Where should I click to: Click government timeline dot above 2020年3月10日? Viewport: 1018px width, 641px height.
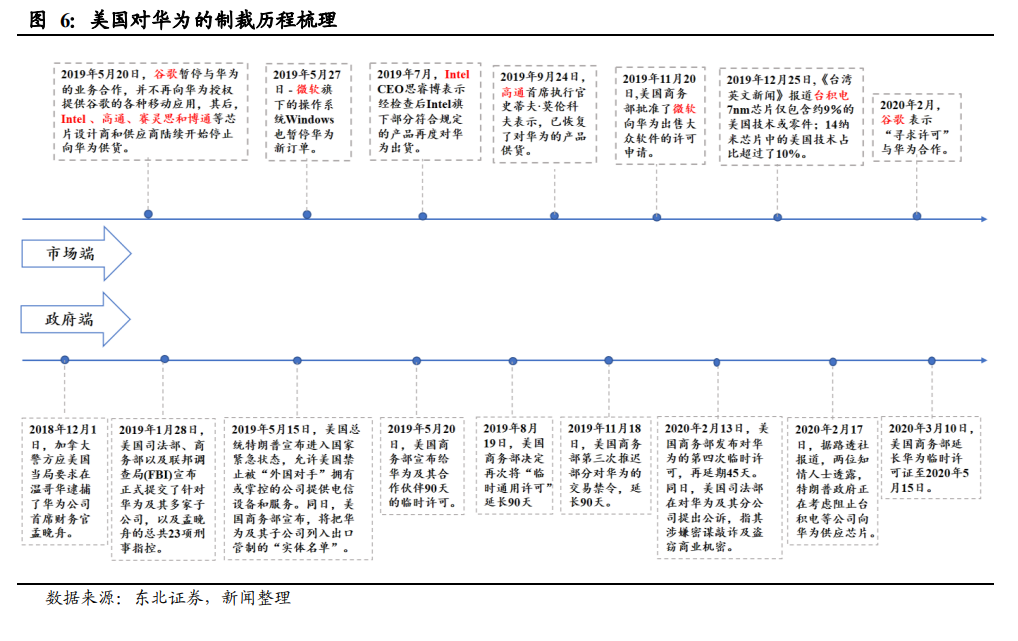pos(932,361)
